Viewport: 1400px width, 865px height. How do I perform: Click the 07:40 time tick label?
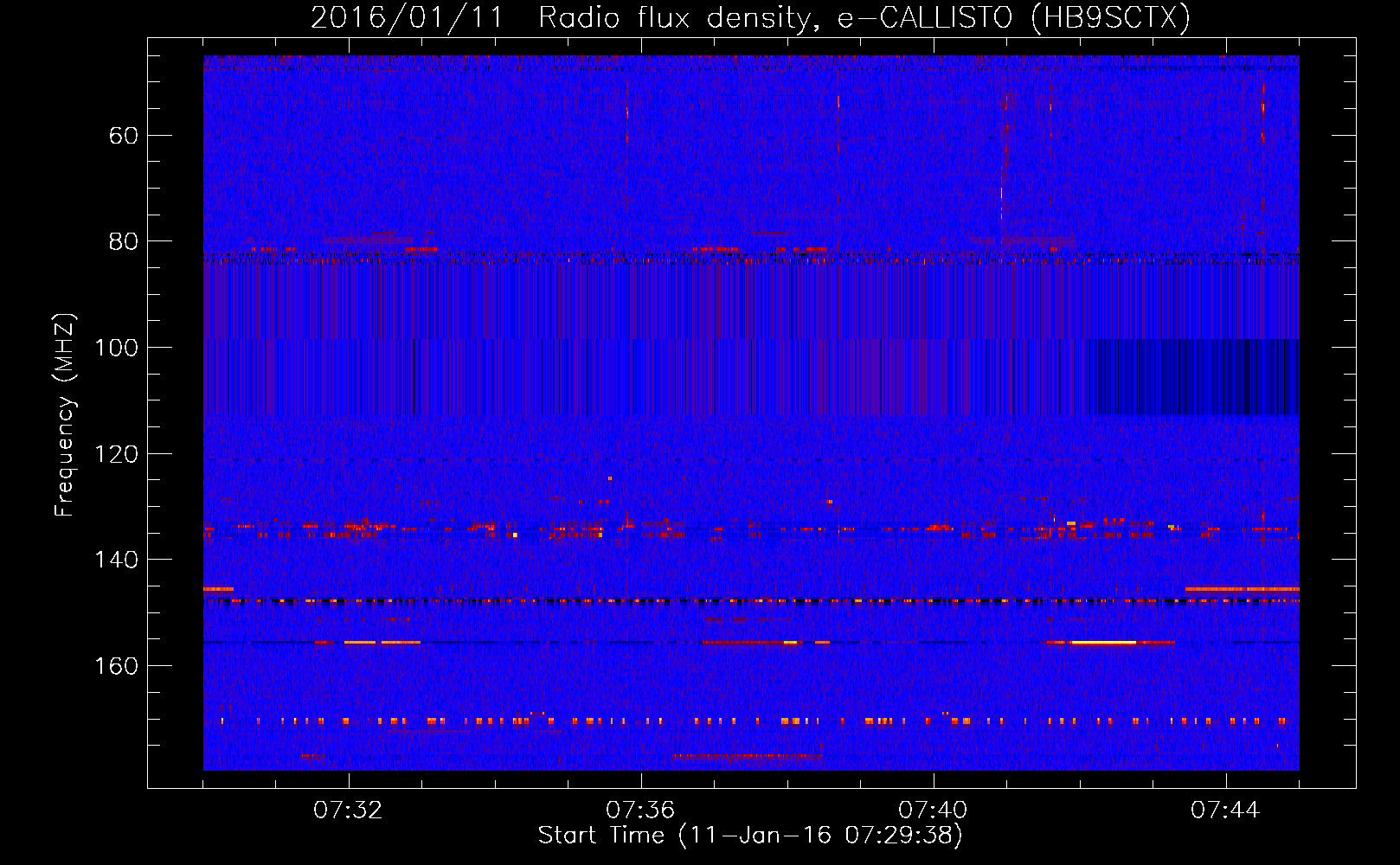(933, 811)
